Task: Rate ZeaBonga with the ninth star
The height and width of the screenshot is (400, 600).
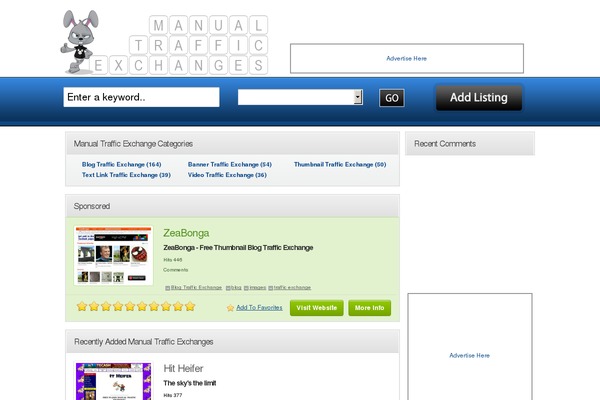Action: [x=178, y=306]
